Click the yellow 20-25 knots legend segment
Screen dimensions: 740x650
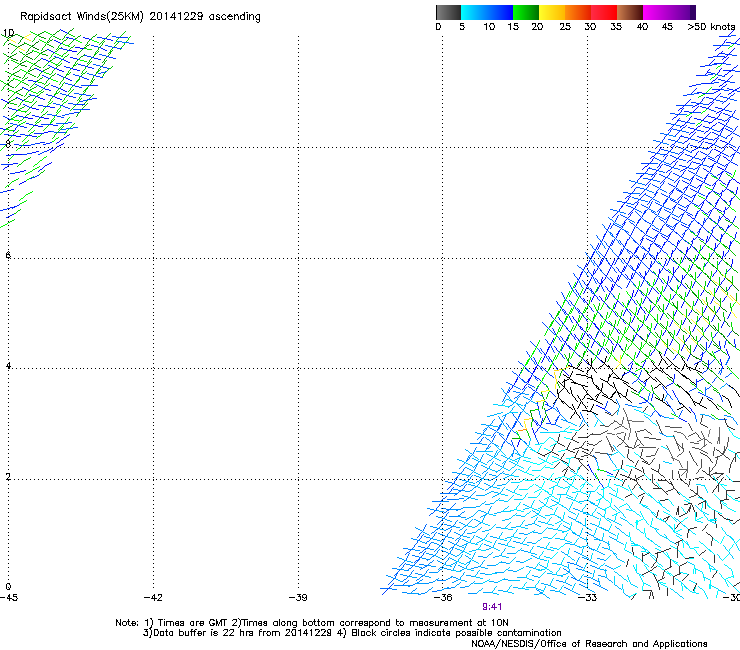click(x=552, y=12)
